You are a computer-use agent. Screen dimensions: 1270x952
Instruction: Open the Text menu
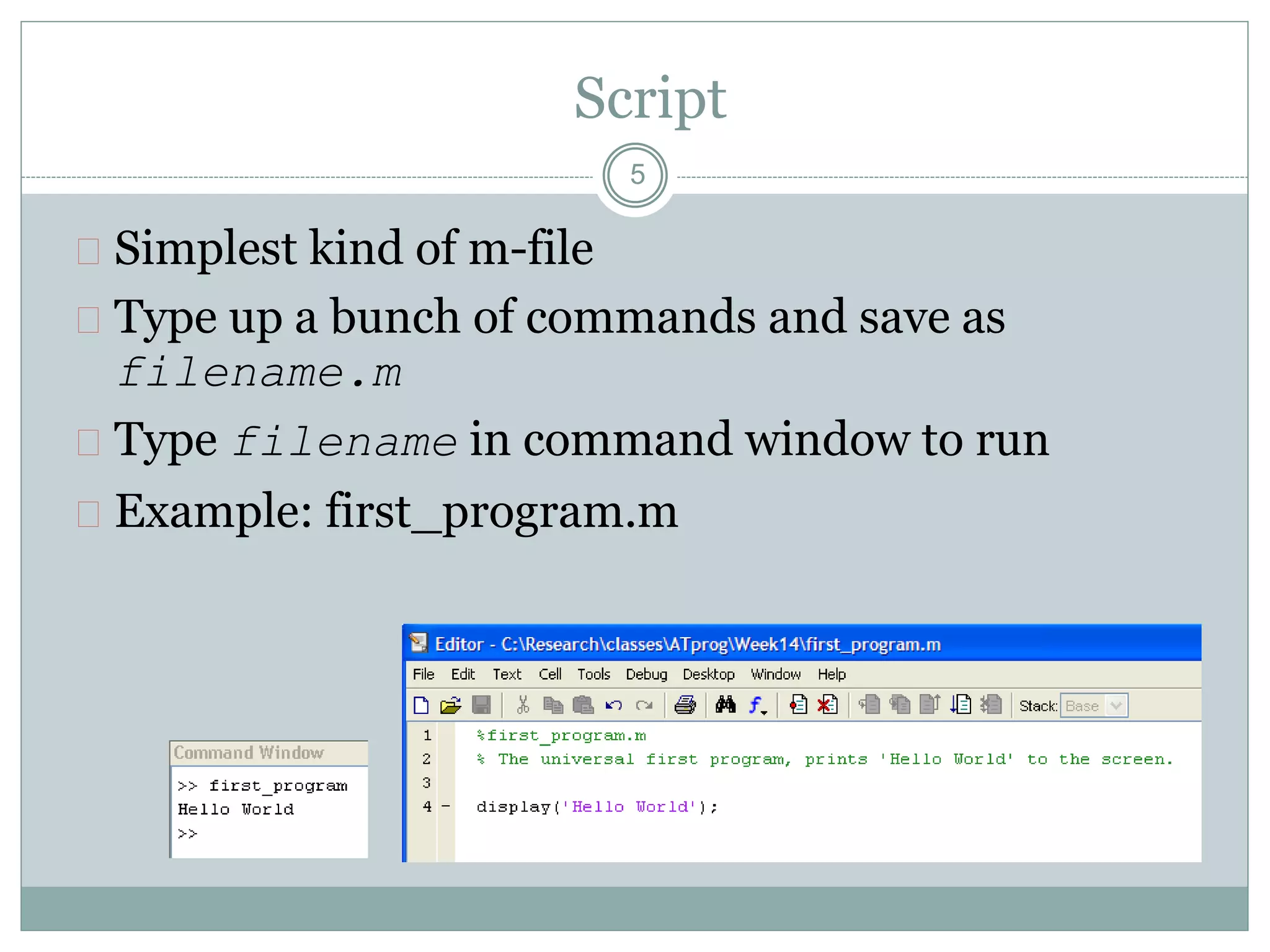[507, 674]
